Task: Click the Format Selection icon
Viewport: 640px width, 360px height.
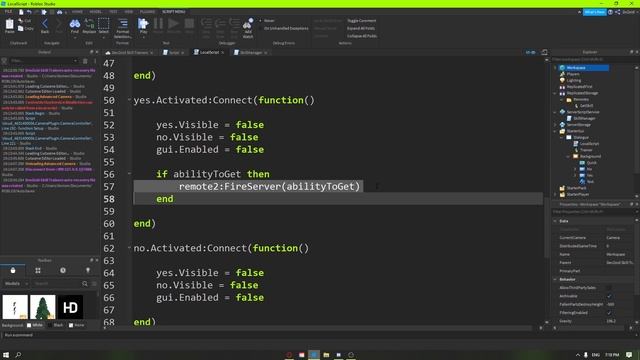Action: [122, 24]
